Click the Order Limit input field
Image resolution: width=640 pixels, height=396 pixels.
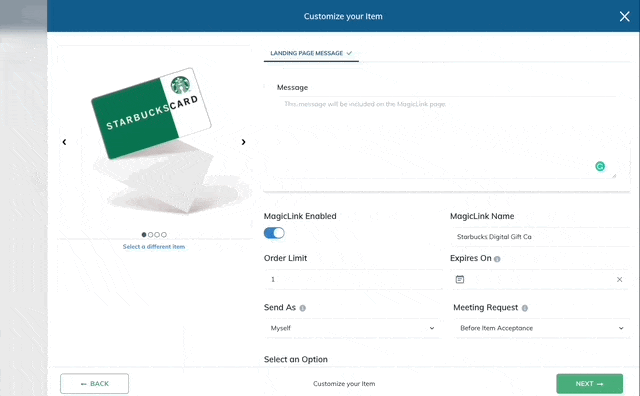(353, 280)
